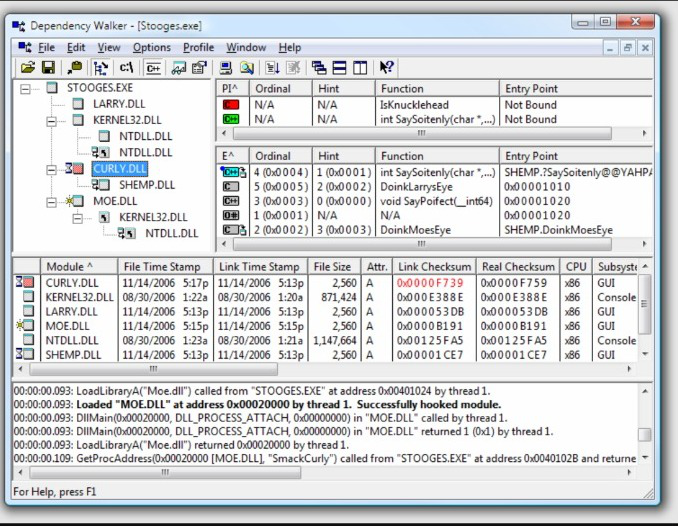Click SHEMP.DLL module icon in module list
The image size is (678, 526).
(25, 354)
